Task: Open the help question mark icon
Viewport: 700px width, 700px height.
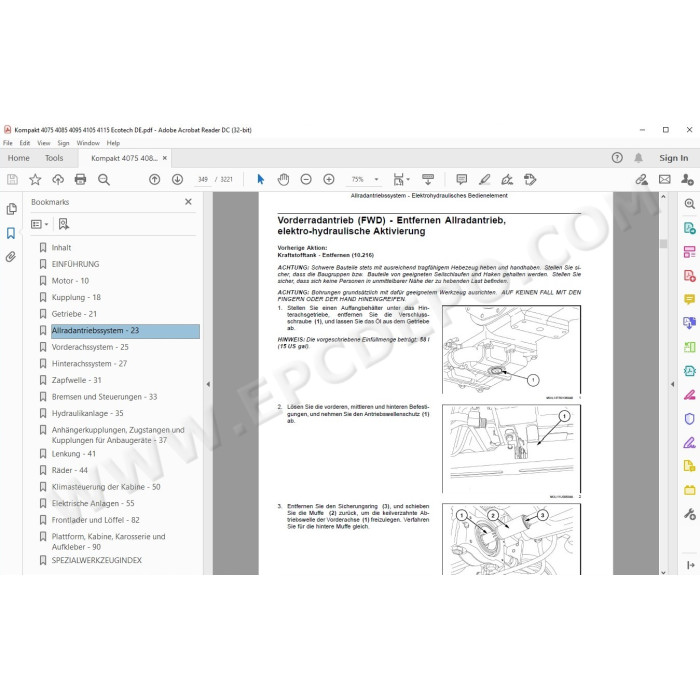Action: (617, 158)
